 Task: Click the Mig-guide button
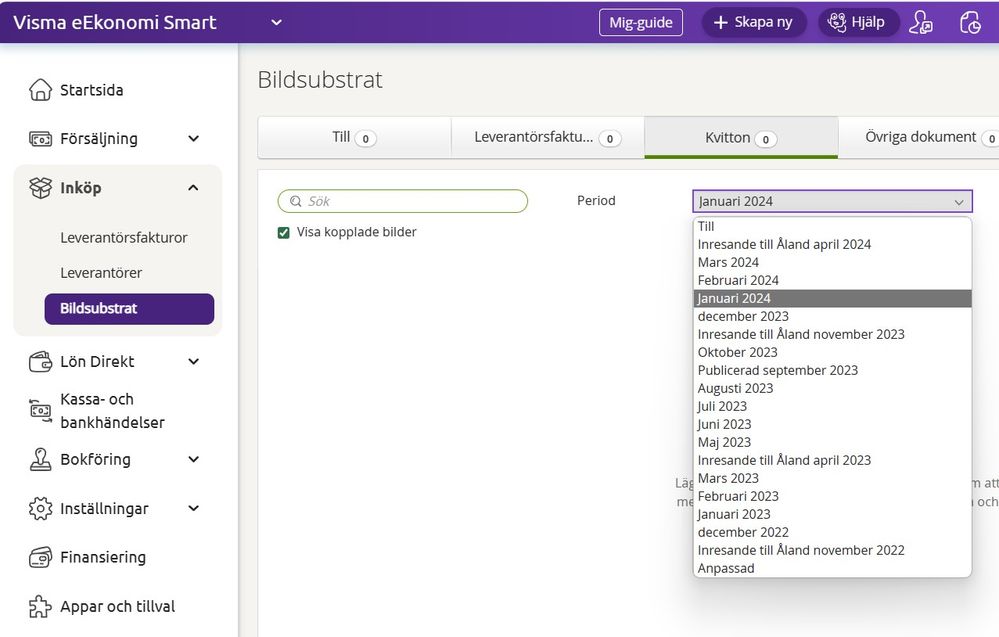[x=640, y=22]
